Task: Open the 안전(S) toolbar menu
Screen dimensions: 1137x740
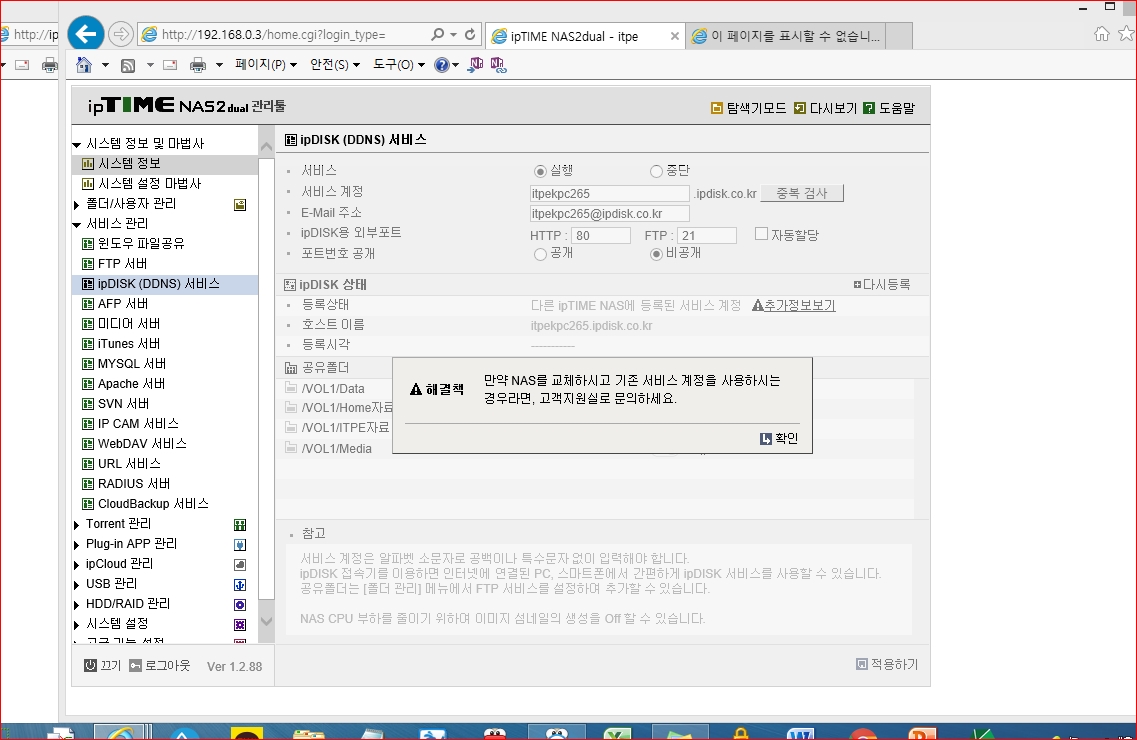Action: point(335,65)
